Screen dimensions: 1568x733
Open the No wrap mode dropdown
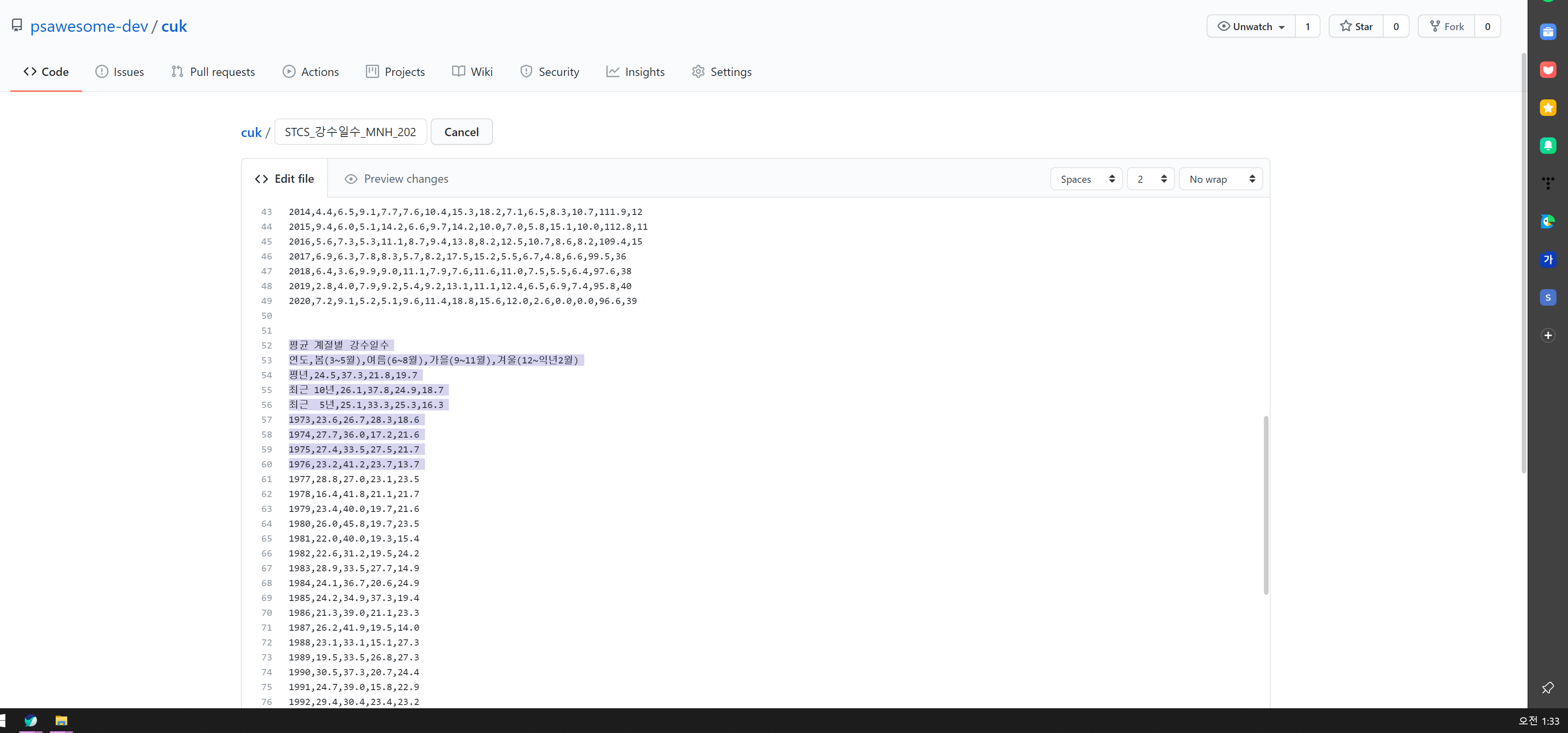pos(1220,179)
